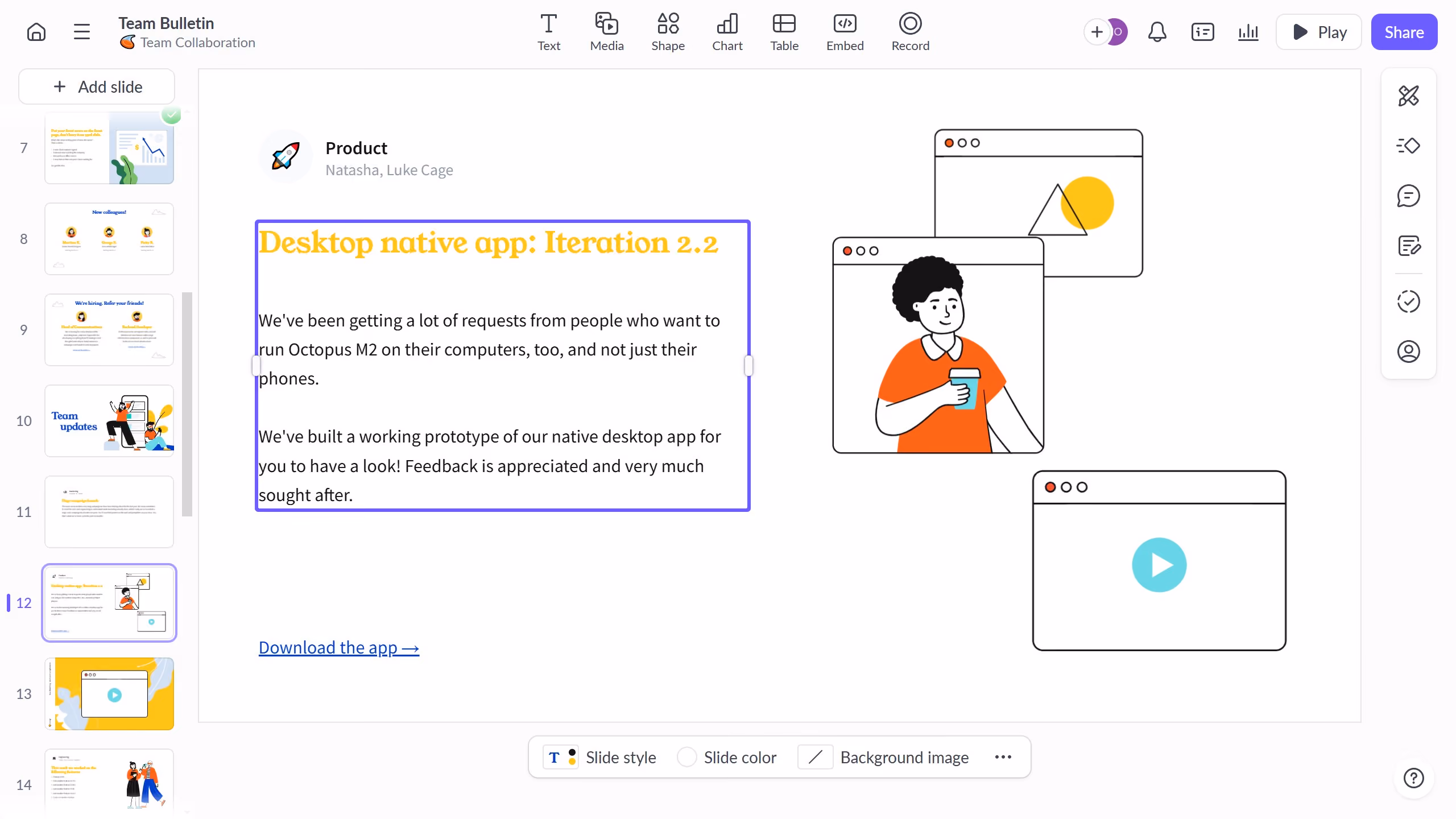This screenshot has width=1456, height=819.
Task: Open the comments icon in right sidebar
Action: (x=1409, y=196)
